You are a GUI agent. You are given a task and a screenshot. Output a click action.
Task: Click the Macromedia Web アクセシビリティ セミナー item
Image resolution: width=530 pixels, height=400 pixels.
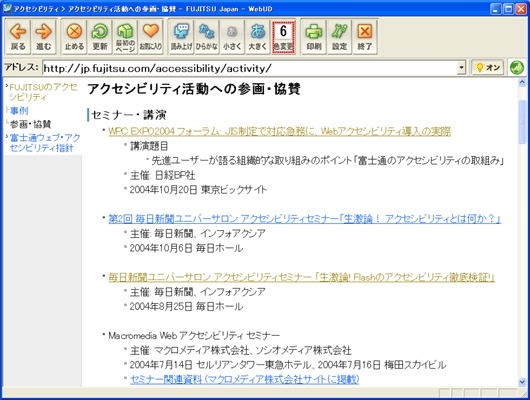point(194,336)
